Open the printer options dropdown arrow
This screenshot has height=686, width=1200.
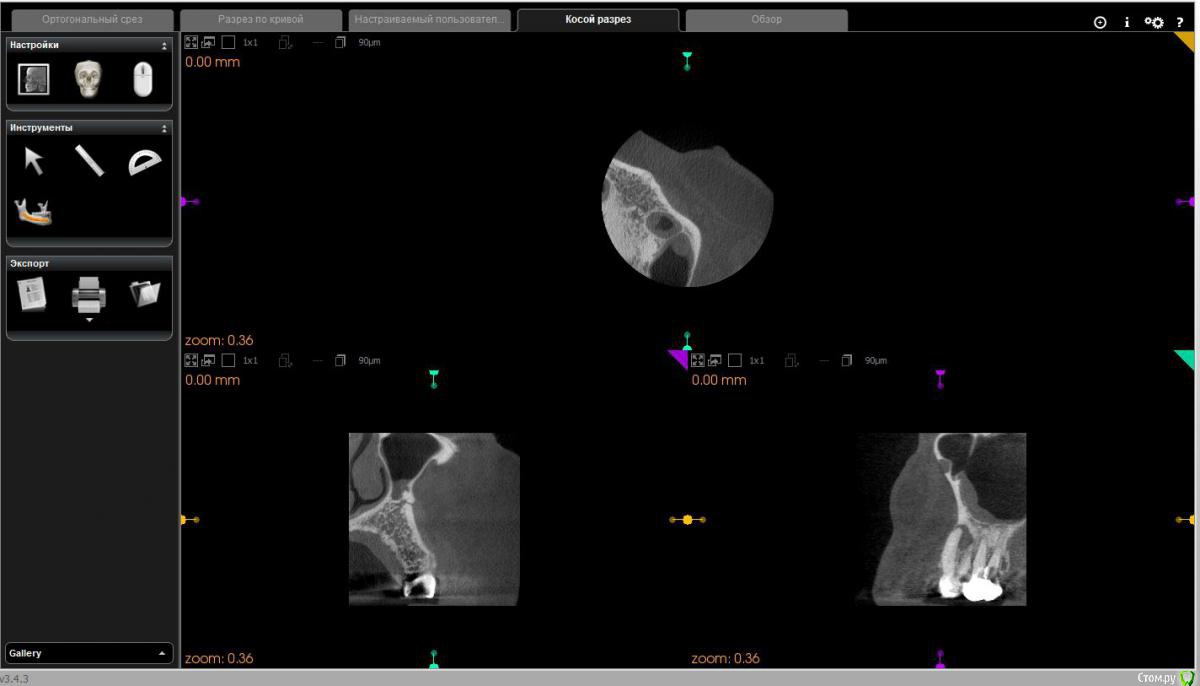click(x=89, y=320)
